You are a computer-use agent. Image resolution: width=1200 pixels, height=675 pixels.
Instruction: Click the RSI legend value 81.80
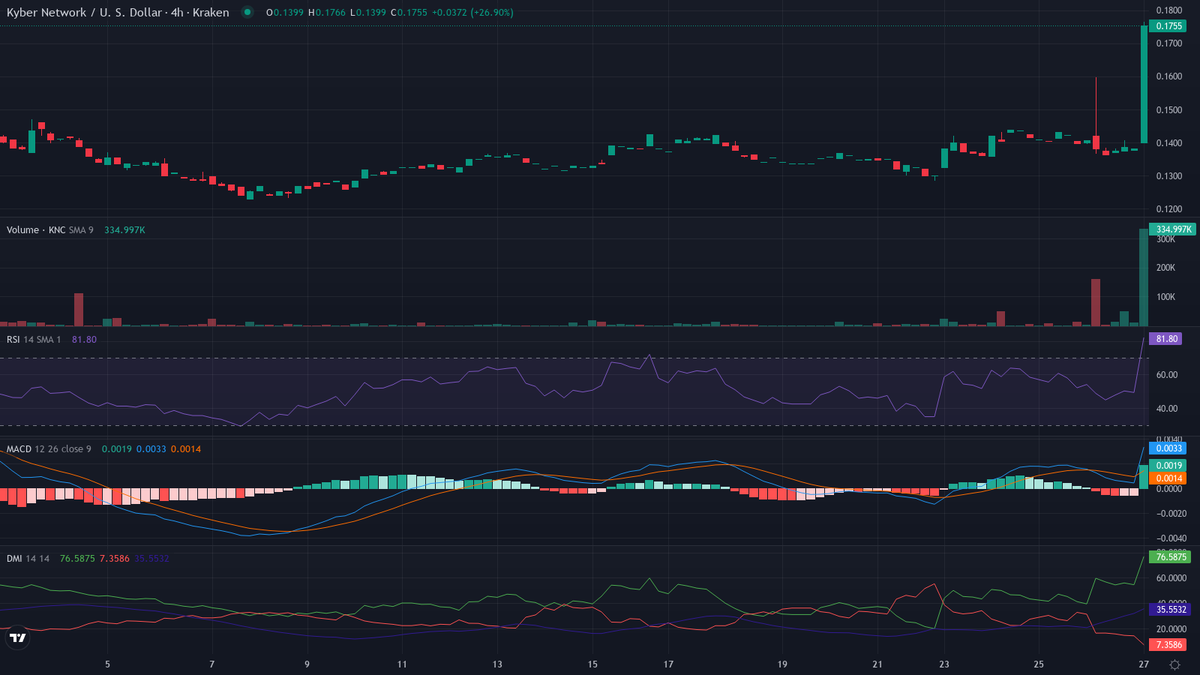click(84, 339)
